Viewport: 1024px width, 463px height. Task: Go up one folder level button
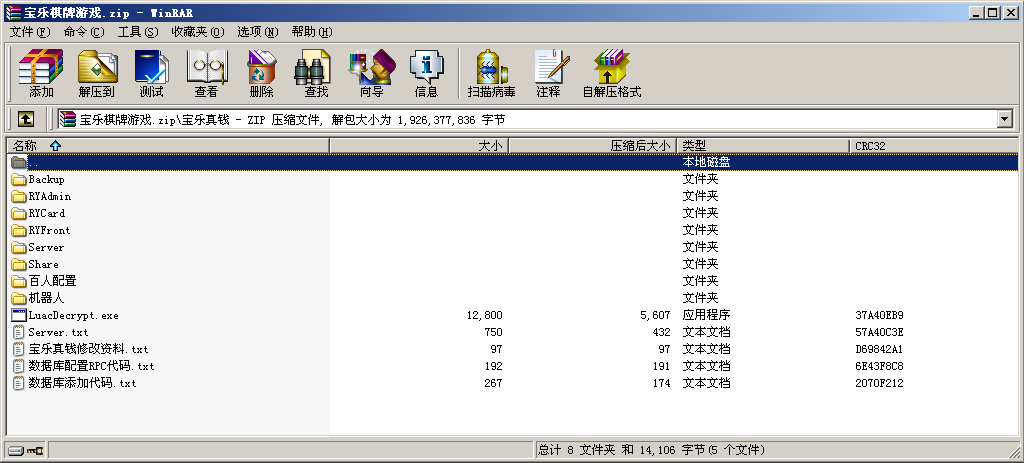[26, 119]
